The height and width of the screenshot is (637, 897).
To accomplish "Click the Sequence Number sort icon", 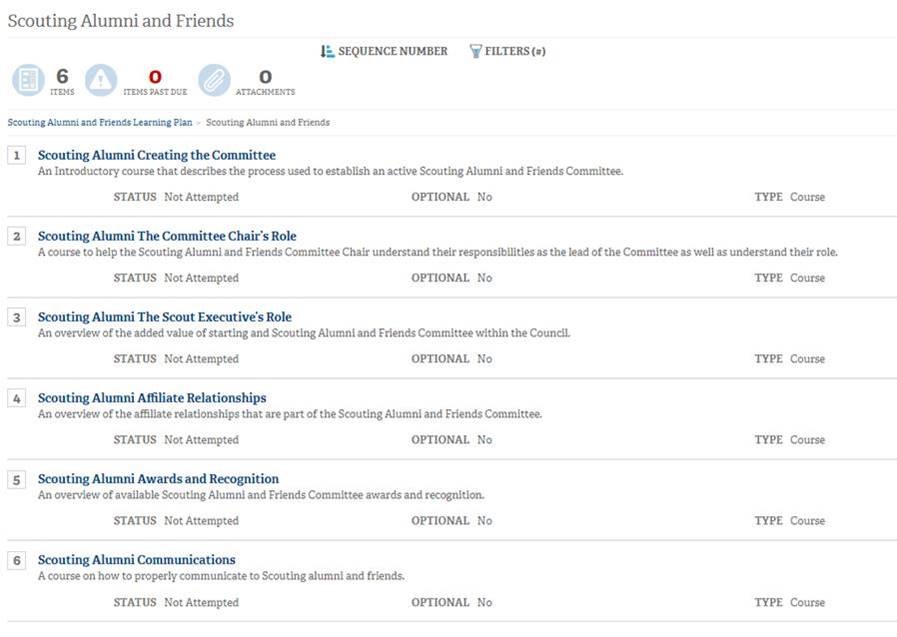I will click(327, 51).
